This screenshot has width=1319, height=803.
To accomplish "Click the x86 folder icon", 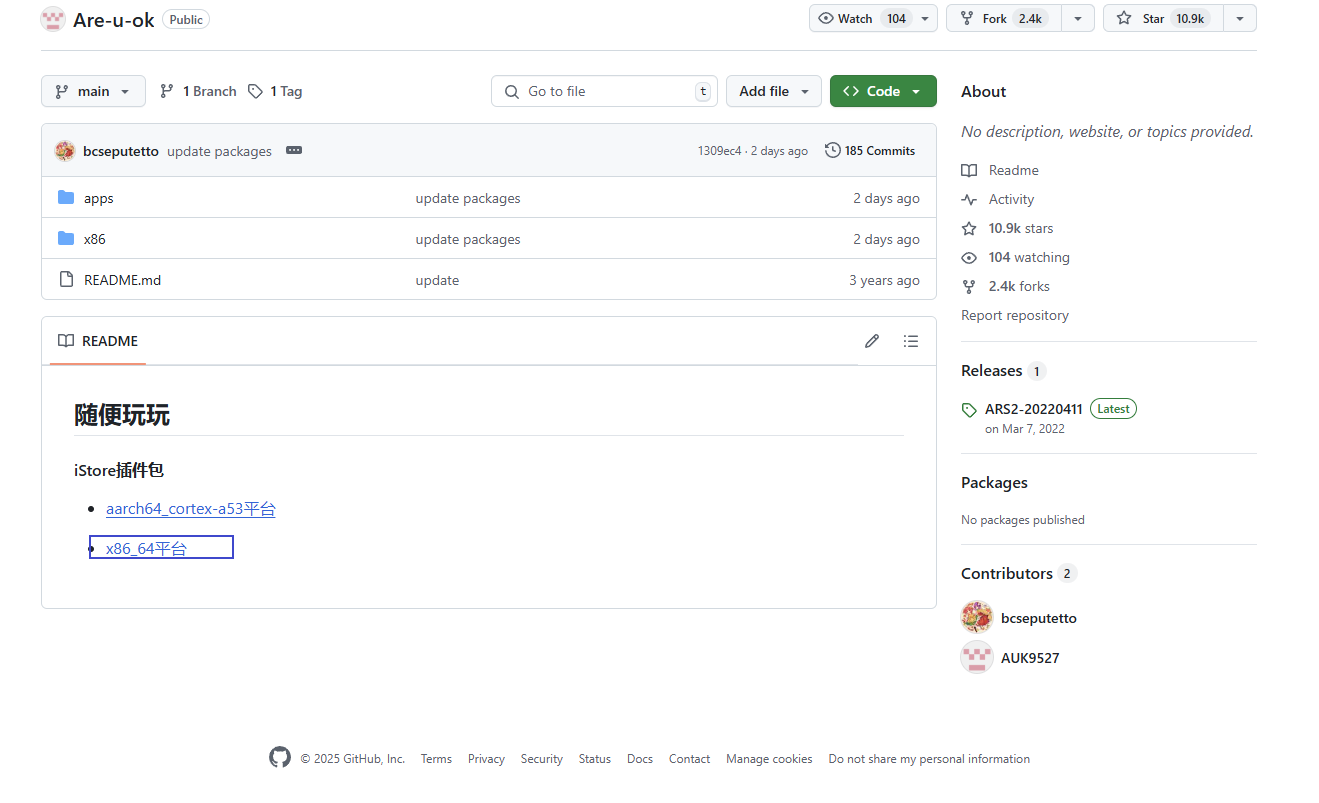I will 66,238.
